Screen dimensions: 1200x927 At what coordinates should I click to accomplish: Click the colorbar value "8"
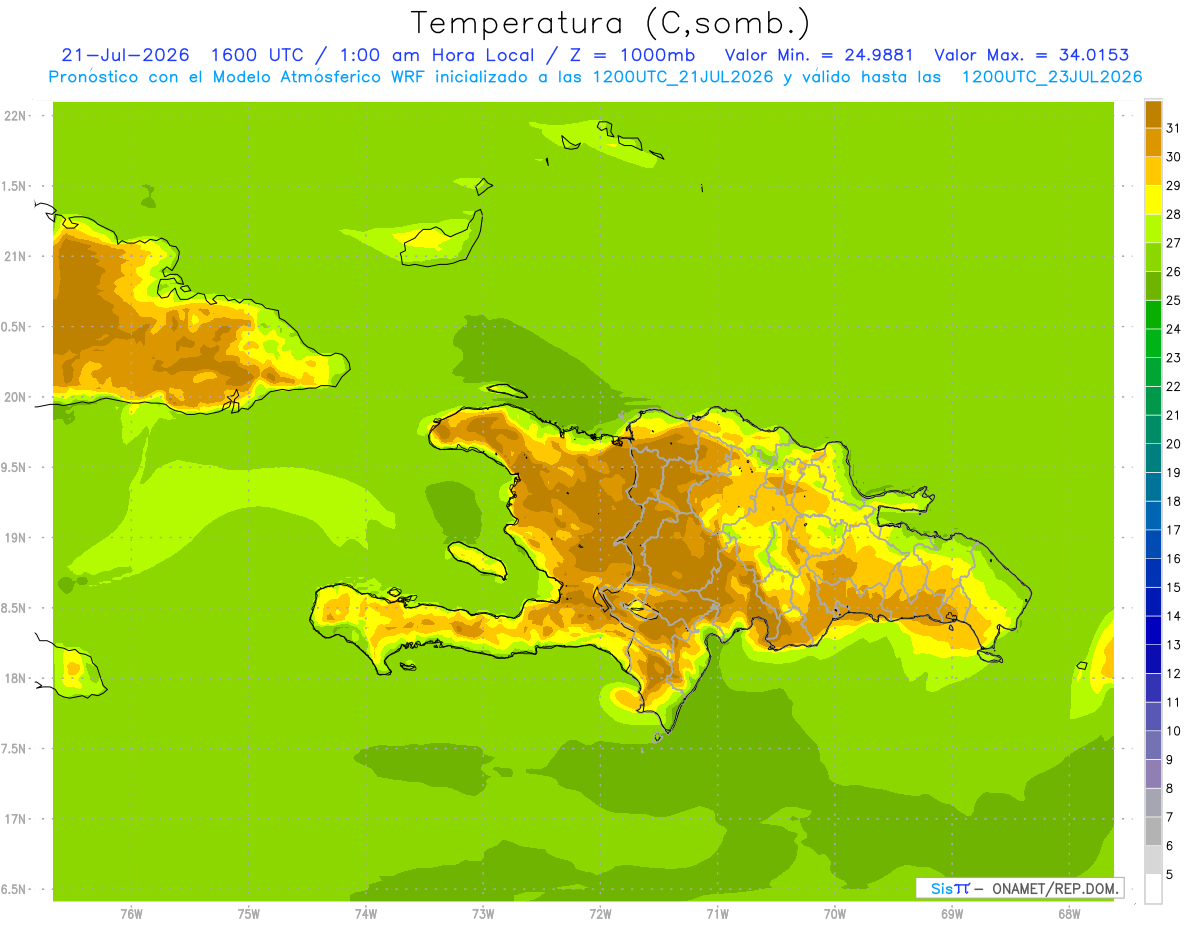(1170, 789)
